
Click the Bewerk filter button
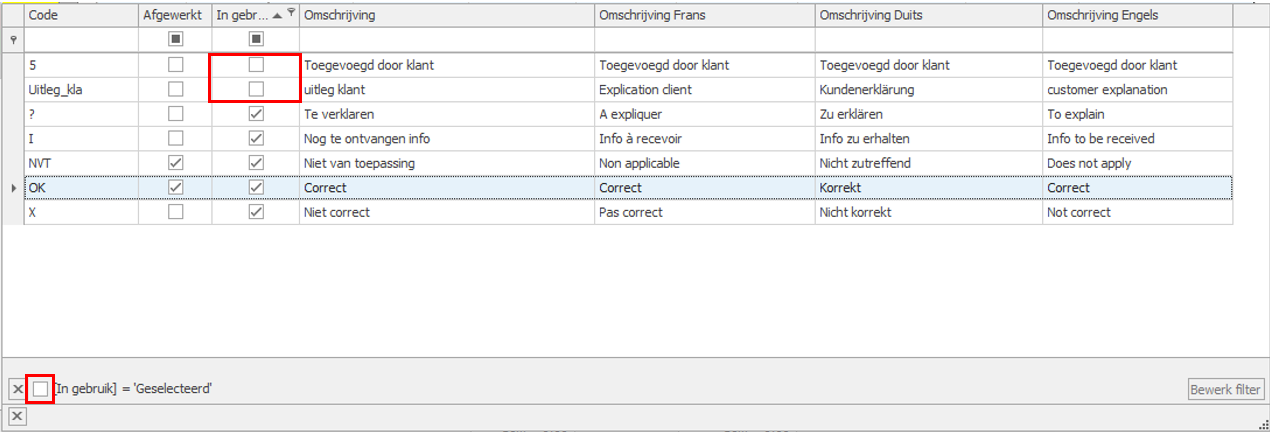pos(1226,389)
